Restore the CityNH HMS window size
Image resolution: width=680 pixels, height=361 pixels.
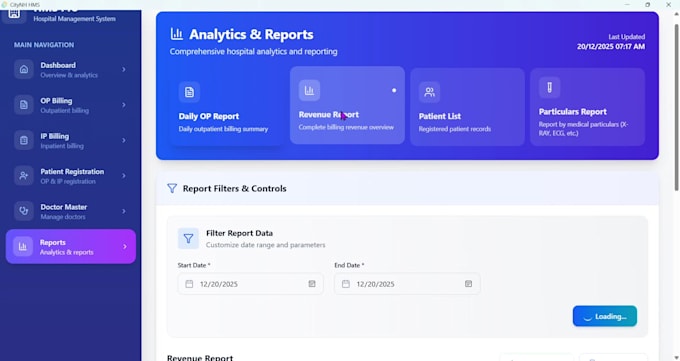pos(647,4)
